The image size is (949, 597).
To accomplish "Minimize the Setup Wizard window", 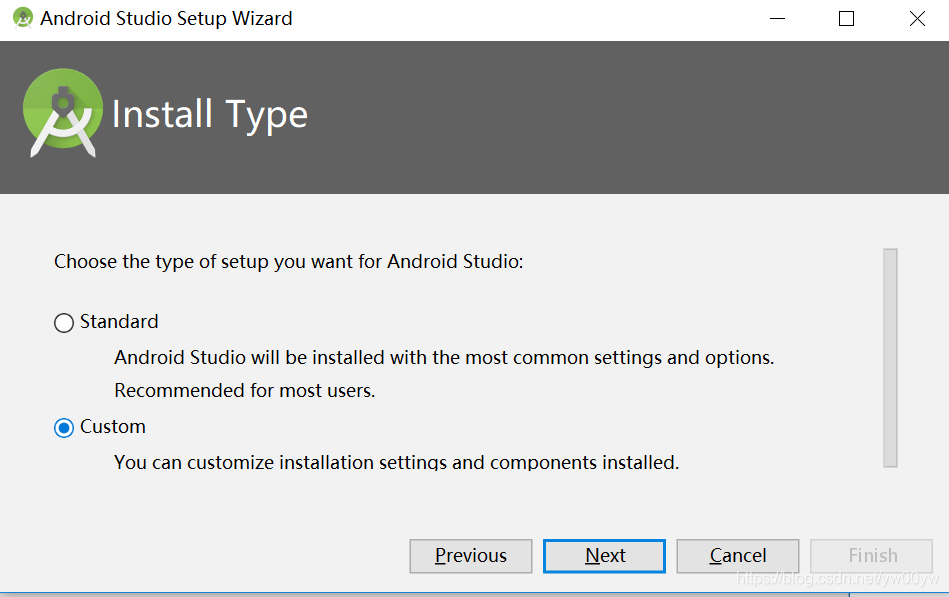I will 777,19.
